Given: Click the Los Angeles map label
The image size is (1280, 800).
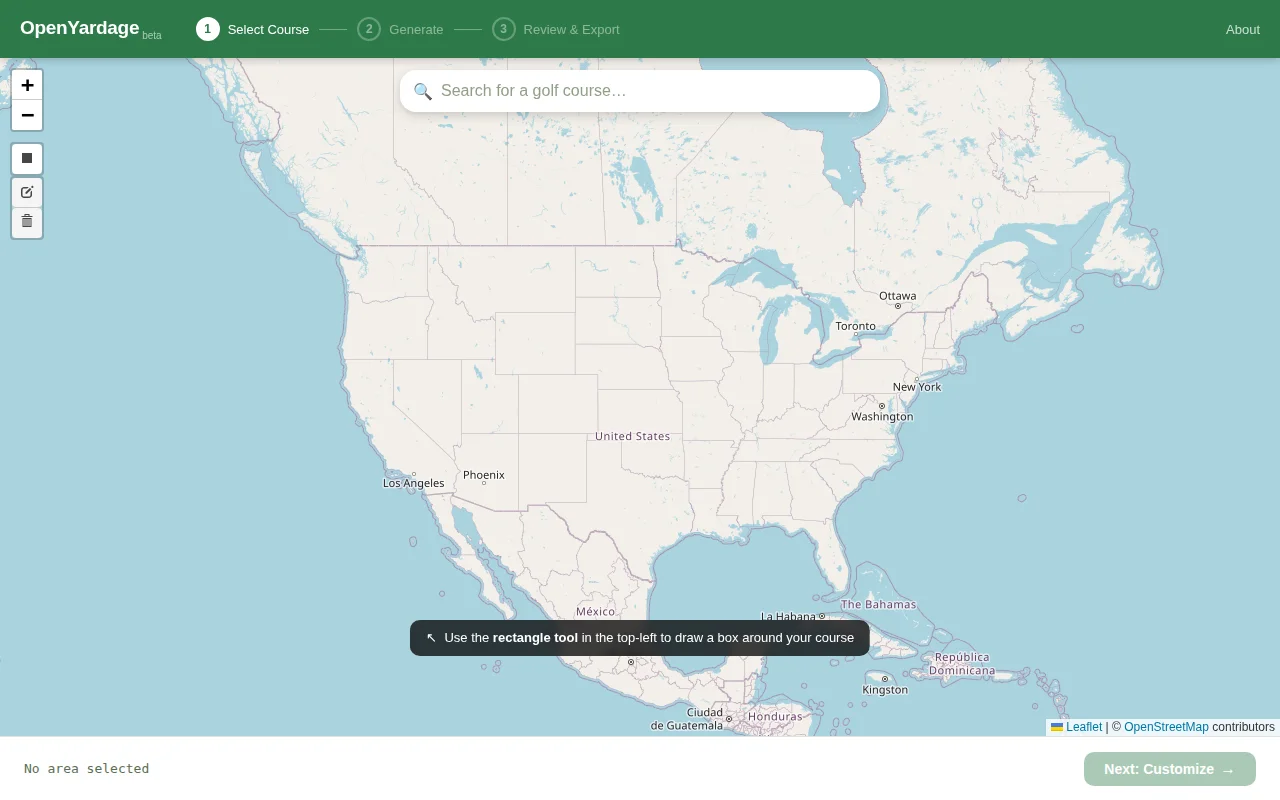Looking at the screenshot, I should pyautogui.click(x=413, y=483).
